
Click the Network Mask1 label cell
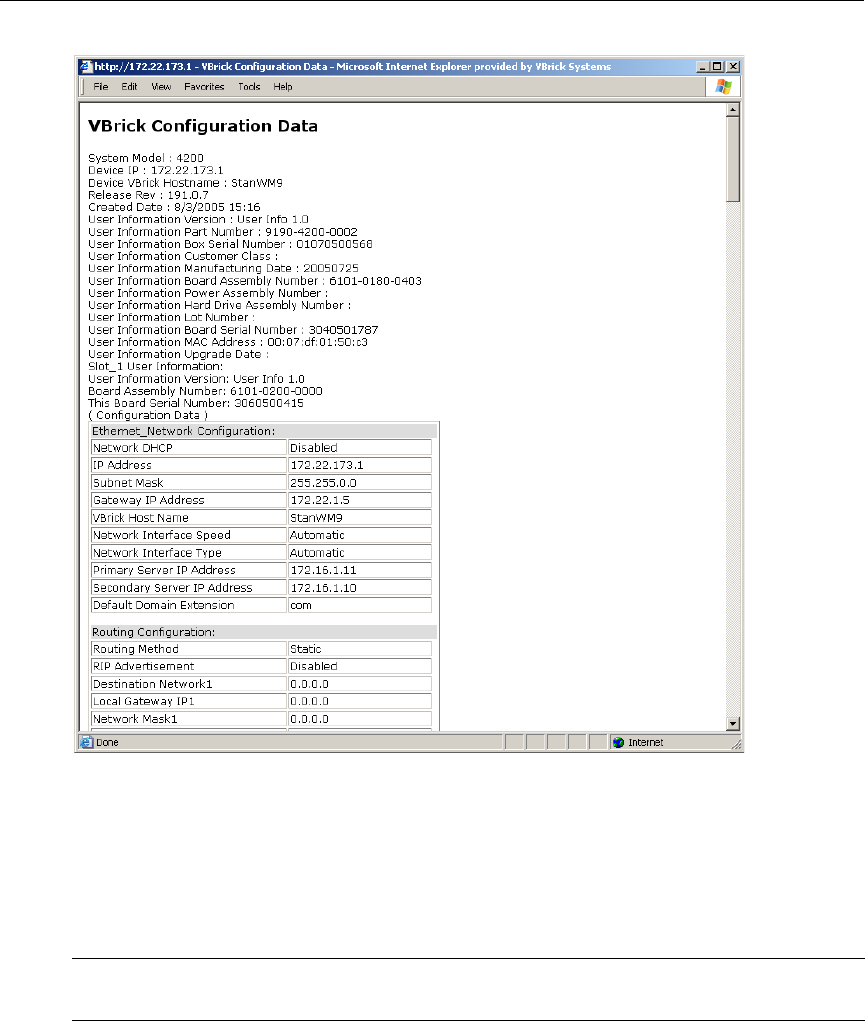pos(189,720)
